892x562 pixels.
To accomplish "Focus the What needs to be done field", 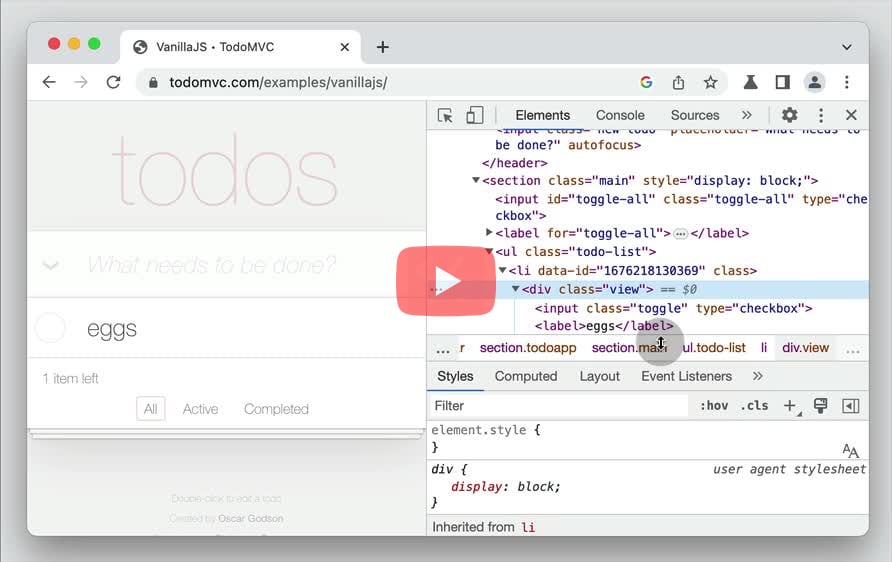I will tap(226, 265).
